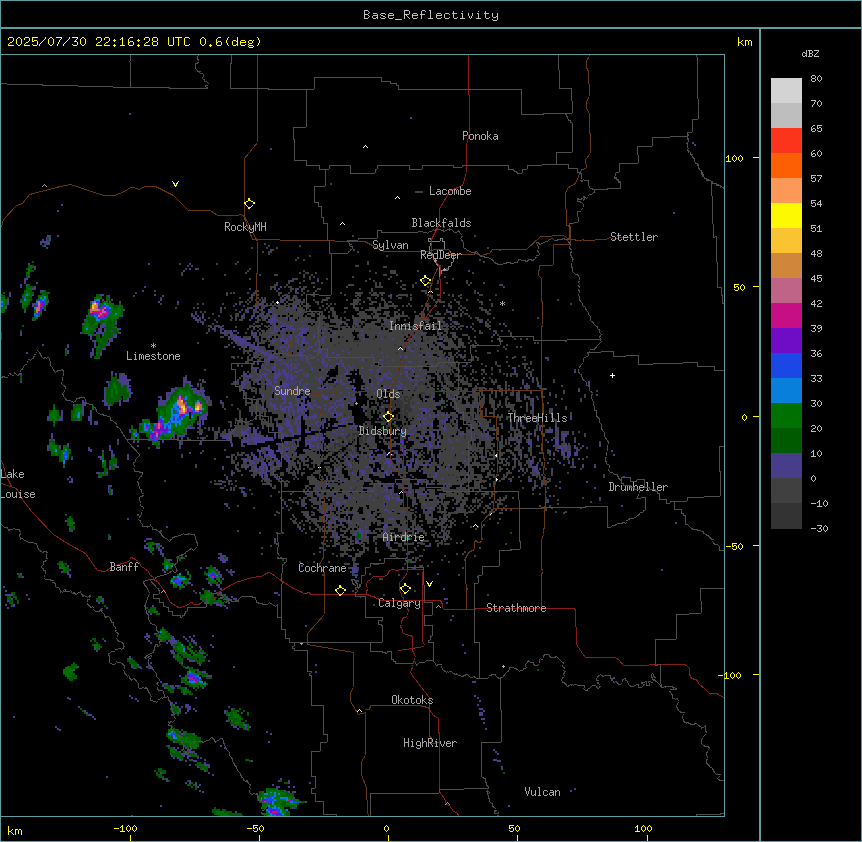Viewport: 862px width, 842px height.
Task: Pick the dark gray swatch between -10 and -30 dBZ
Action: pyautogui.click(x=786, y=516)
